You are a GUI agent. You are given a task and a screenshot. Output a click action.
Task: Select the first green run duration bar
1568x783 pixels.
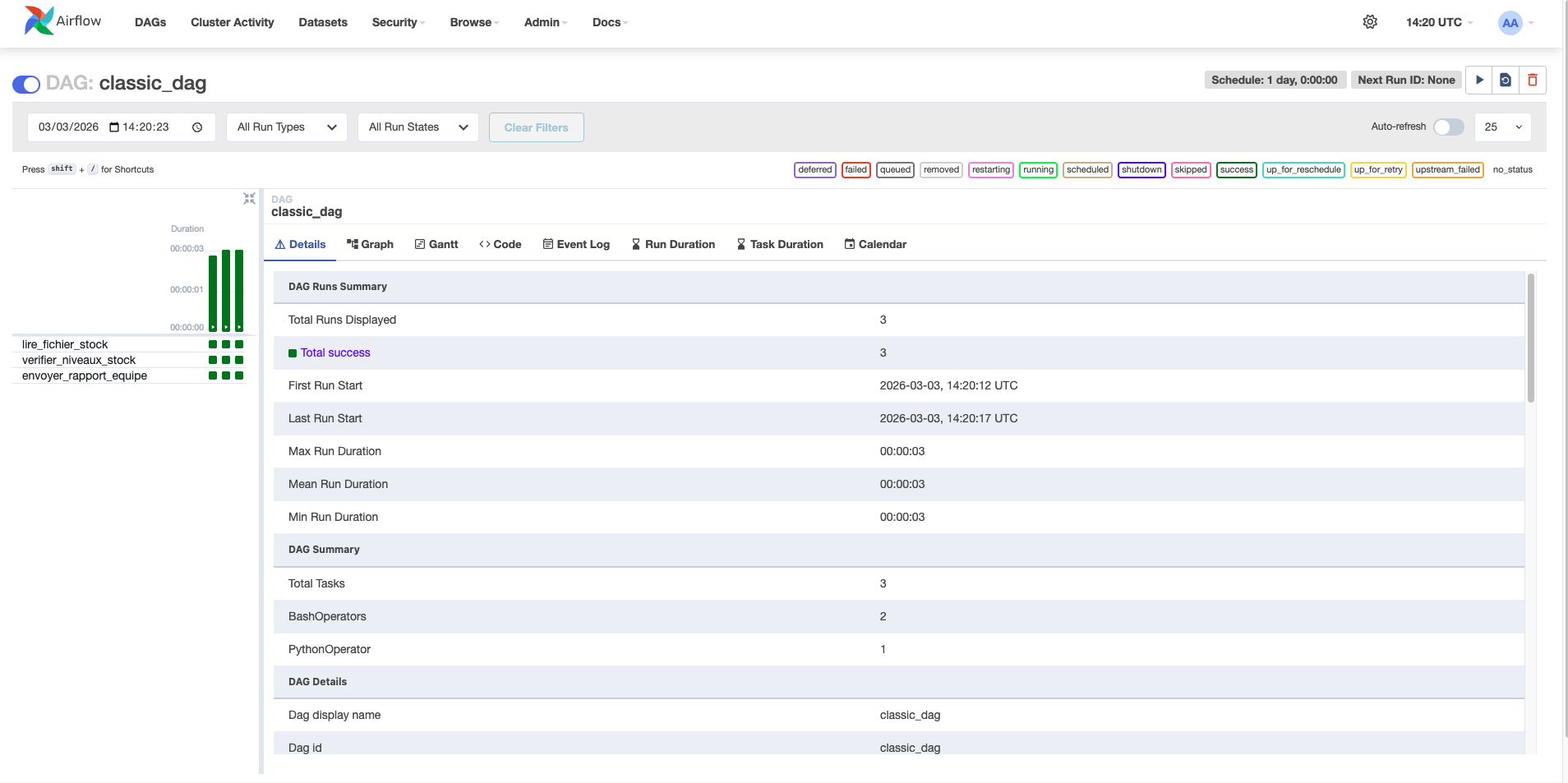(x=213, y=292)
